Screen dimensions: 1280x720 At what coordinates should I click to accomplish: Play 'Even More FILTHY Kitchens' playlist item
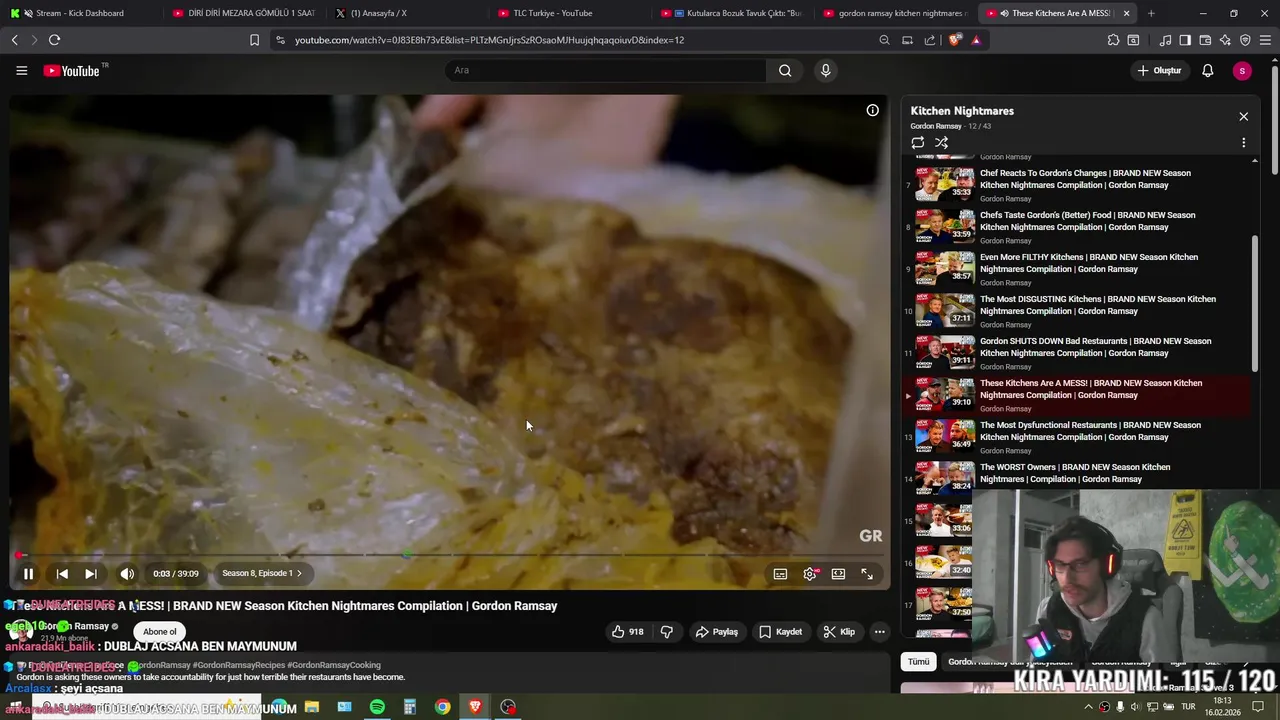1076,269
